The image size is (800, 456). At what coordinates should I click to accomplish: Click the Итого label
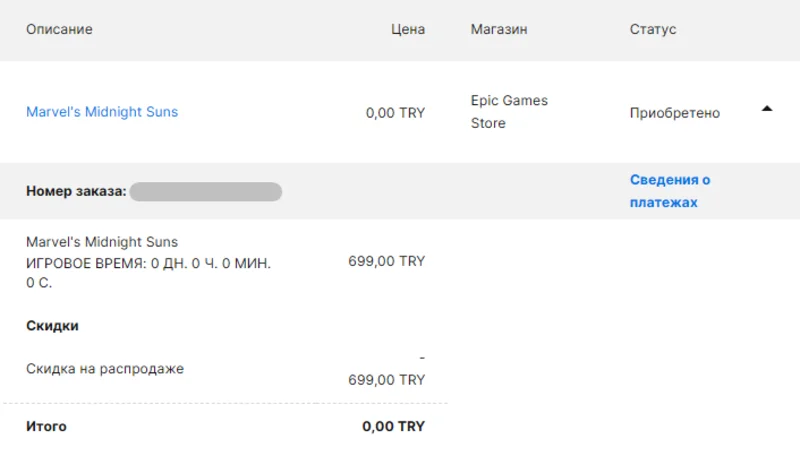coord(46,426)
